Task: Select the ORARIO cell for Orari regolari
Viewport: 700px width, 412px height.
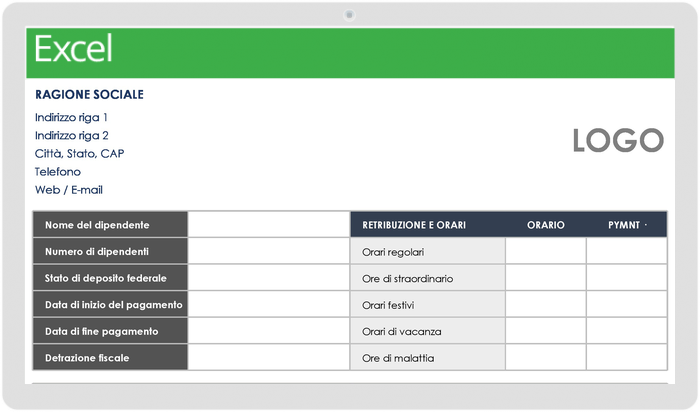Action: click(x=545, y=251)
